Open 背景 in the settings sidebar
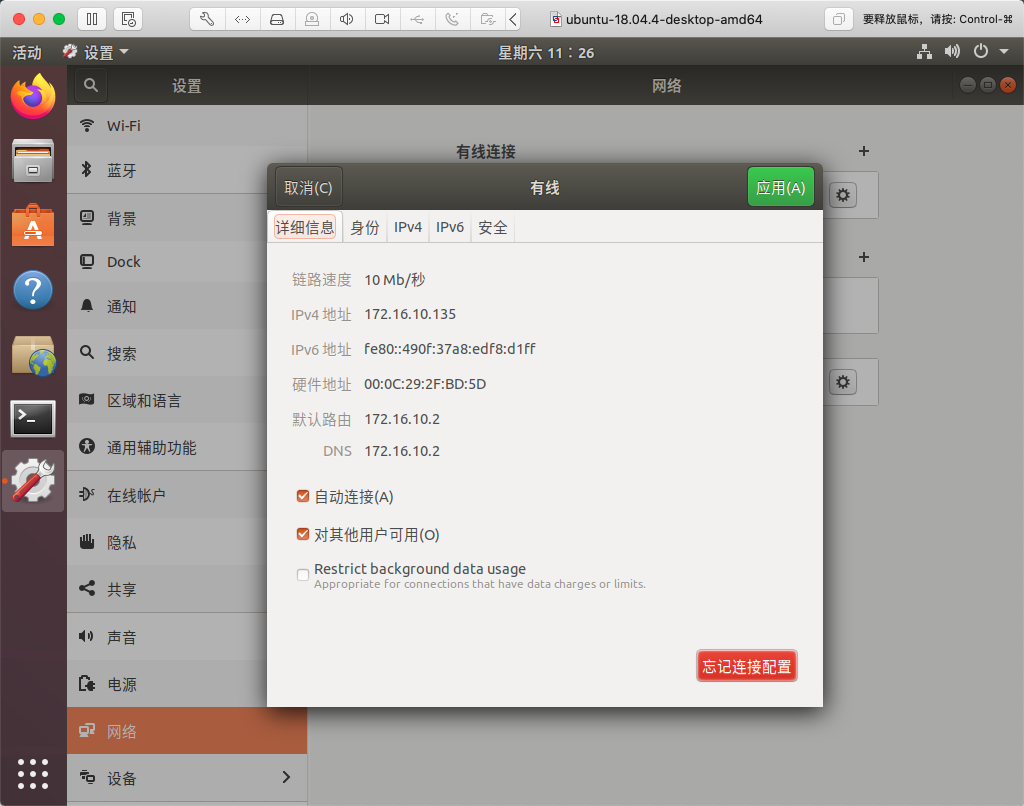 187,218
